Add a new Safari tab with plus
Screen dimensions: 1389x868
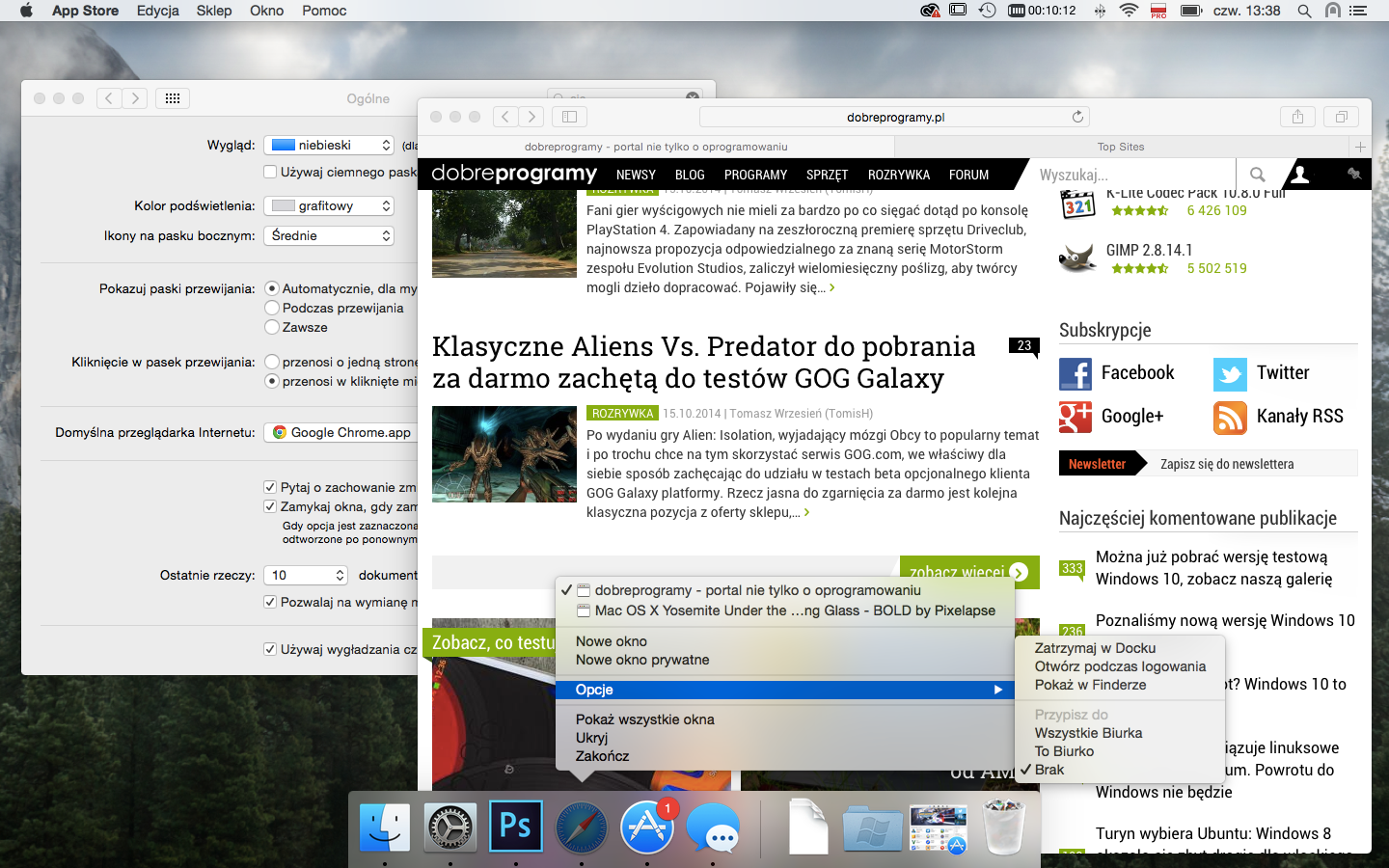(1360, 147)
